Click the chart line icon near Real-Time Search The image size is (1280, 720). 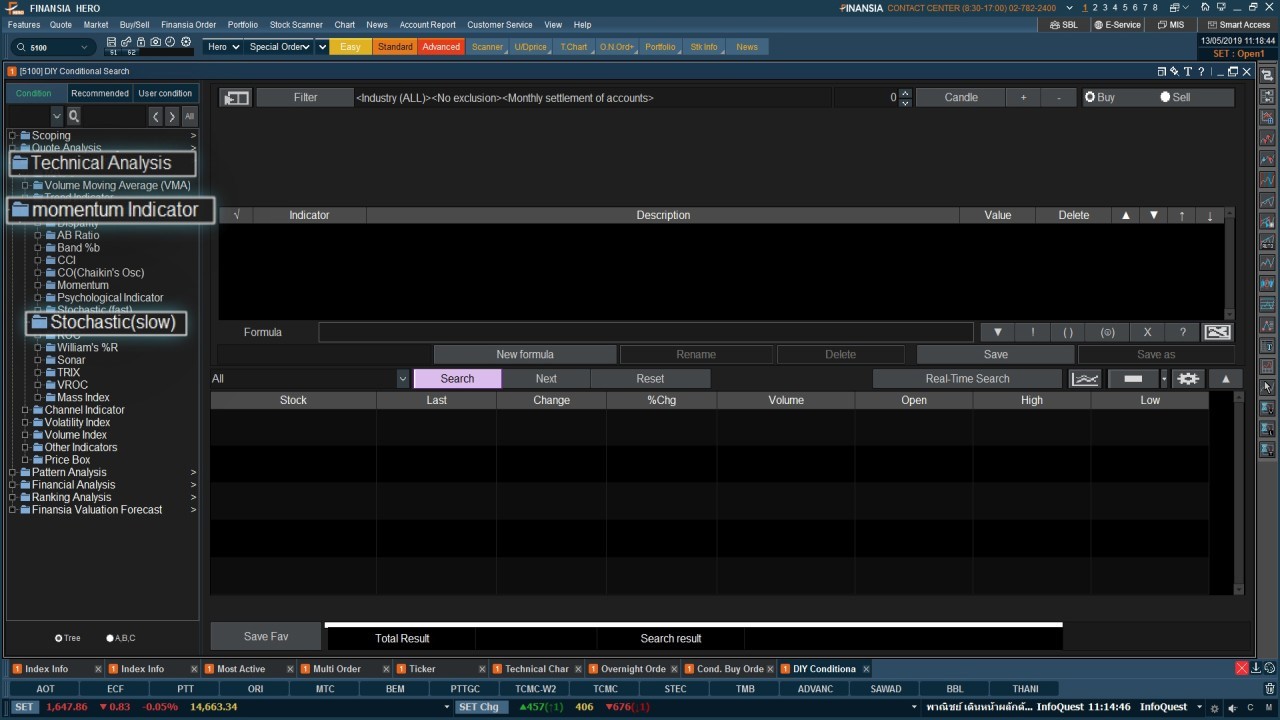(x=1085, y=379)
